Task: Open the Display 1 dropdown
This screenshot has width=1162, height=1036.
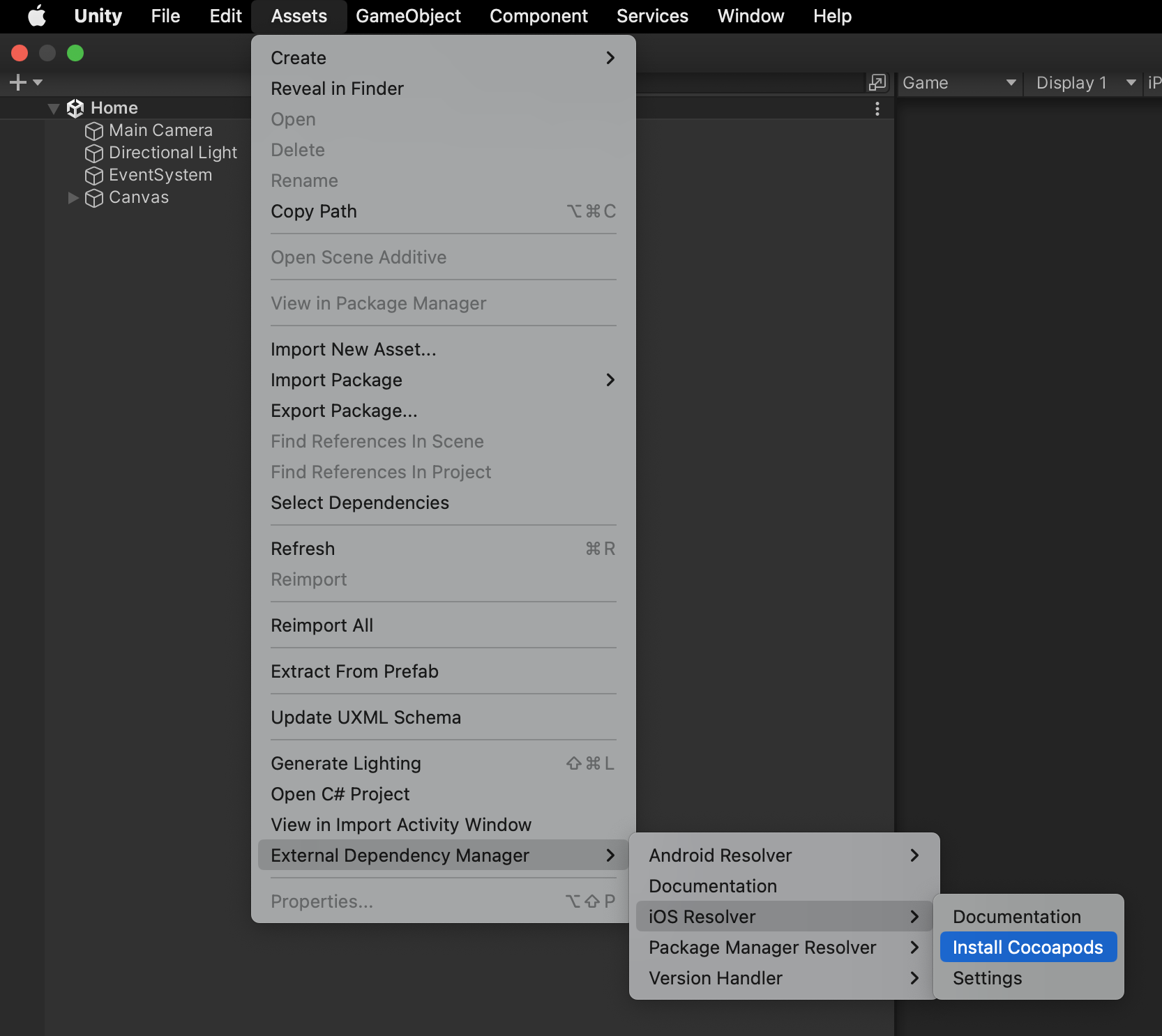Action: click(x=1085, y=83)
